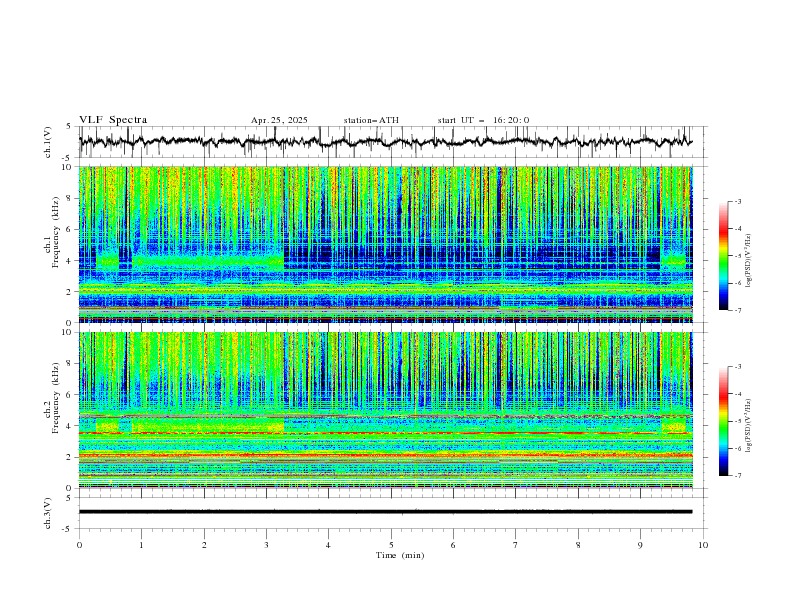The image size is (792, 612).
Task: Click the "station=ATH" label
Action: [371, 120]
